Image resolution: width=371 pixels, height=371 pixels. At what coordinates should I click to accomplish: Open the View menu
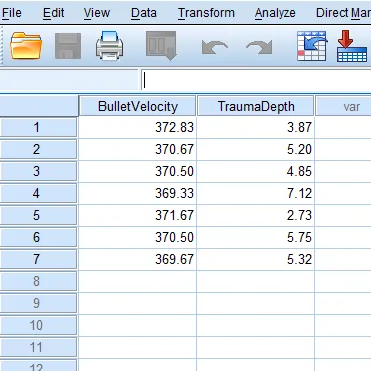point(97,13)
